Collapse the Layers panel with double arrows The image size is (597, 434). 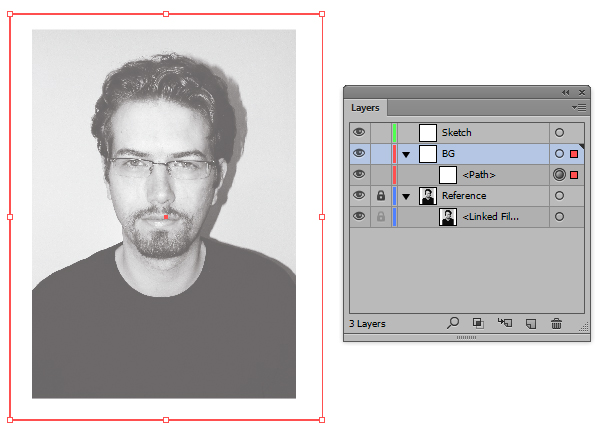[x=565, y=93]
